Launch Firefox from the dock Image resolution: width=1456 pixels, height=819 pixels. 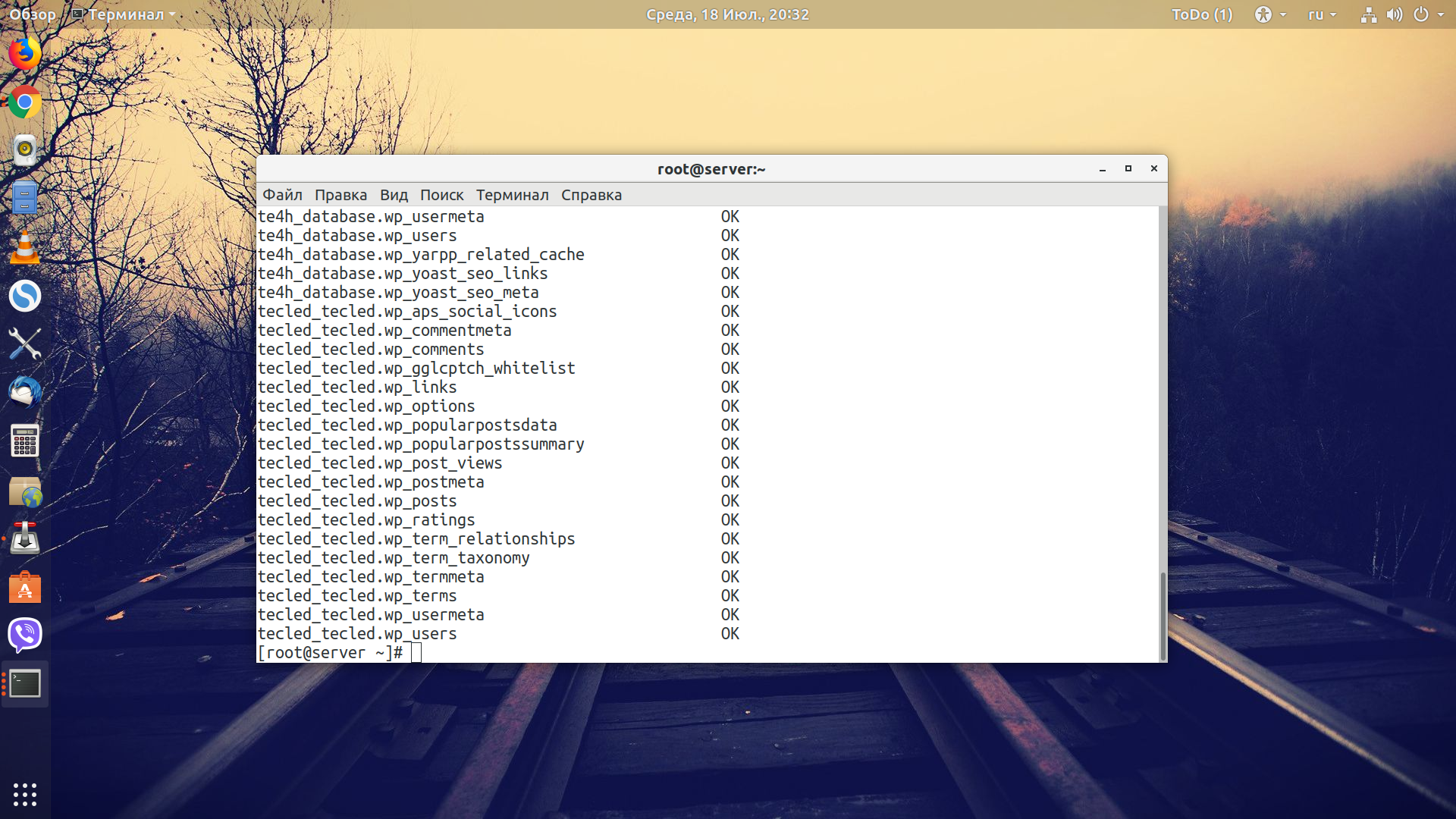(25, 53)
